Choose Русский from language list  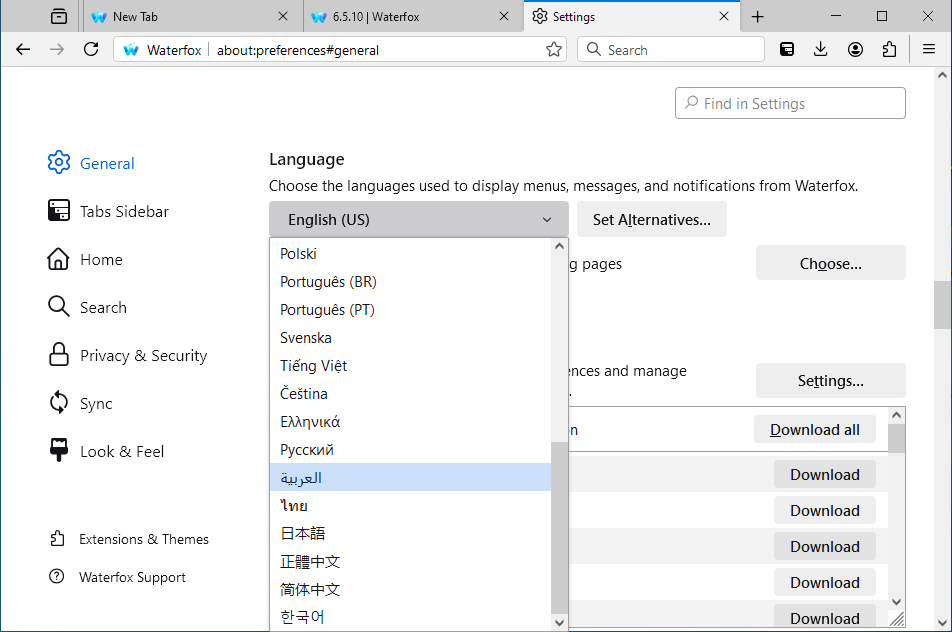coord(410,449)
